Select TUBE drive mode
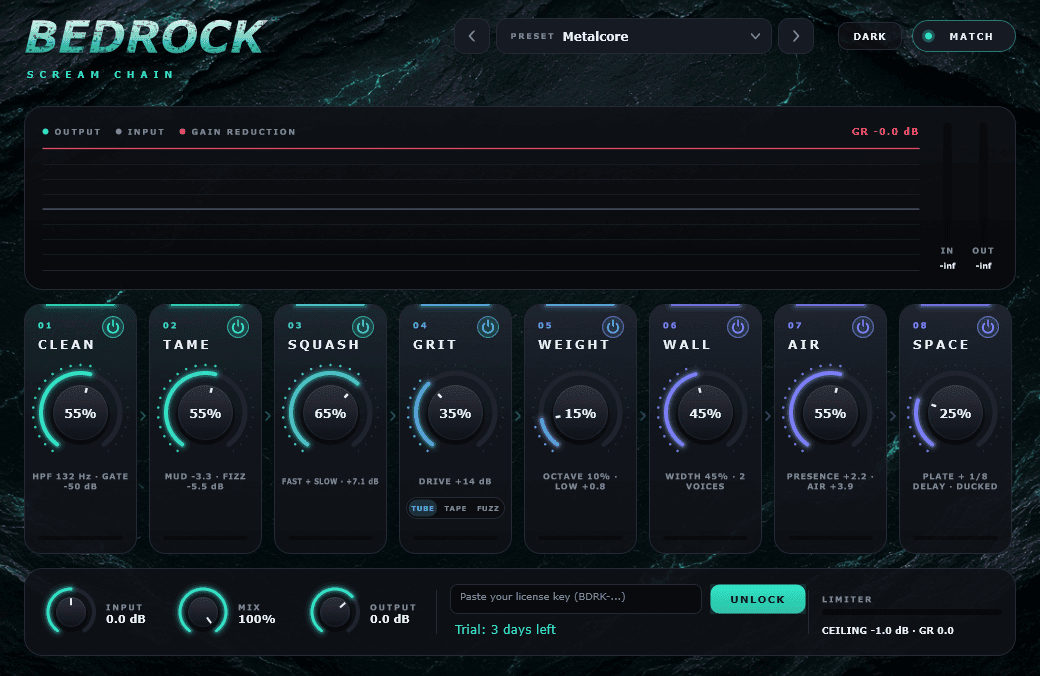 [422, 509]
